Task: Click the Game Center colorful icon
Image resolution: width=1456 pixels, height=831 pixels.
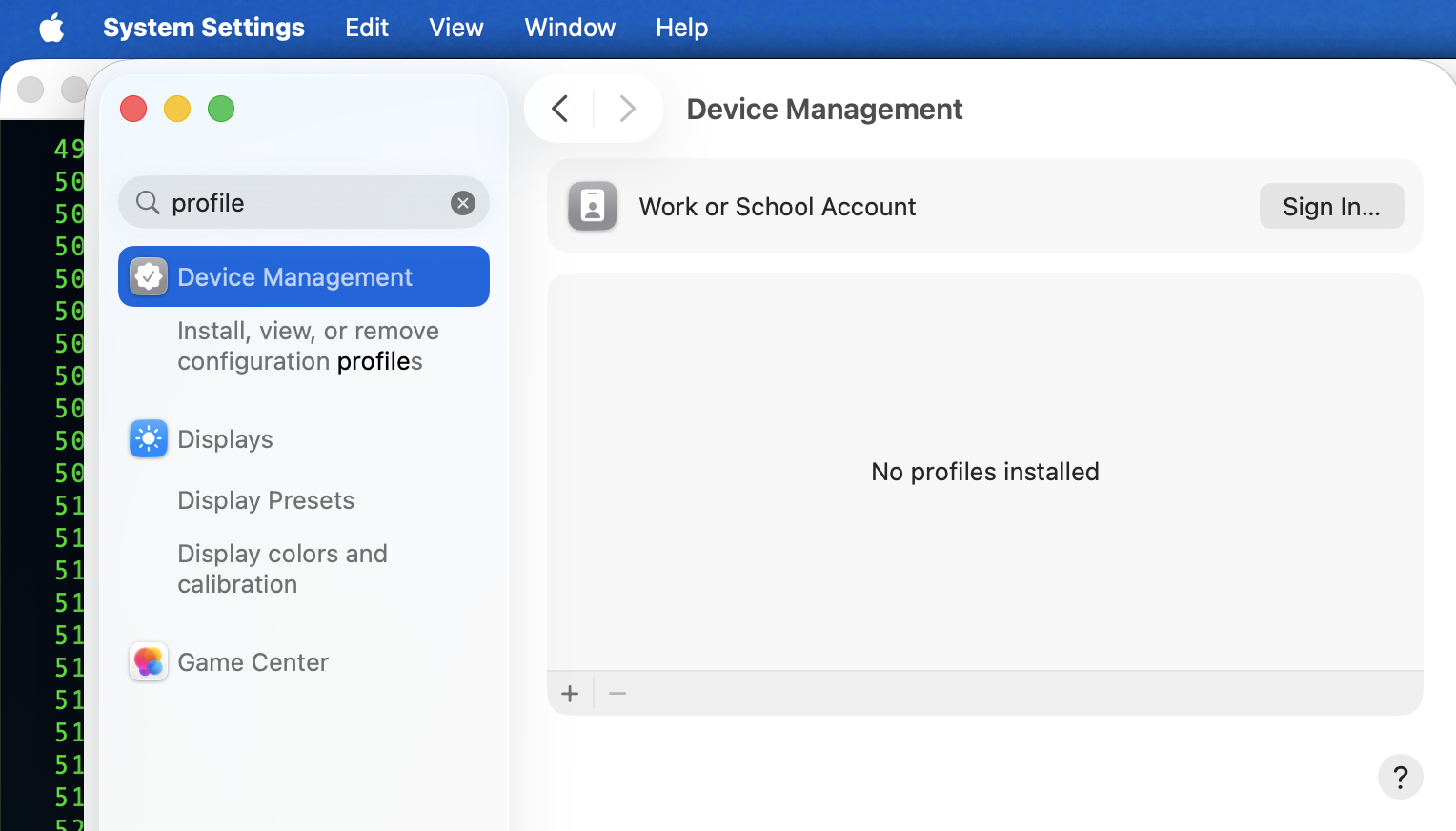Action: click(x=149, y=661)
